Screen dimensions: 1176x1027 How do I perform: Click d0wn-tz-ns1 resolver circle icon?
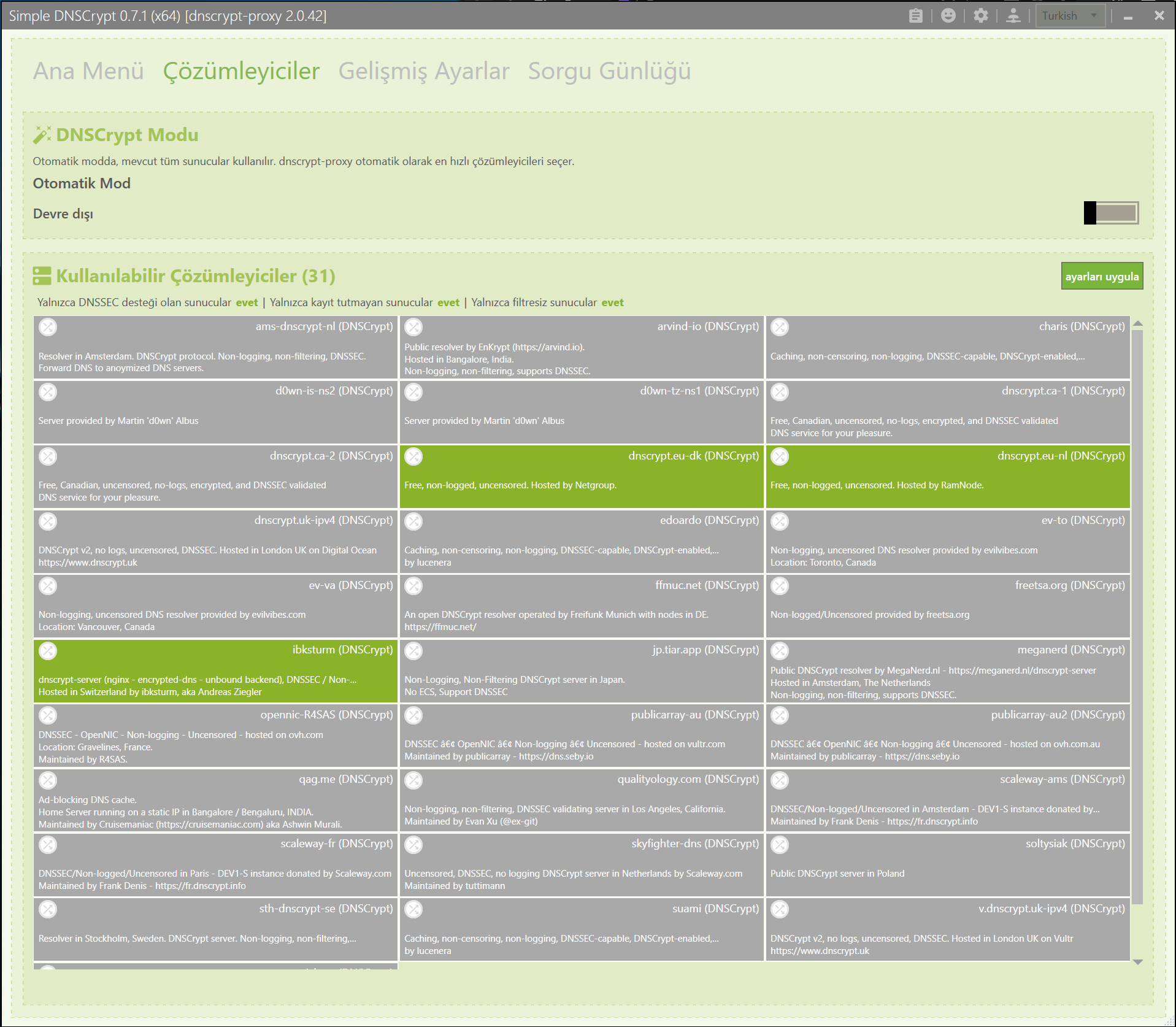(x=413, y=391)
